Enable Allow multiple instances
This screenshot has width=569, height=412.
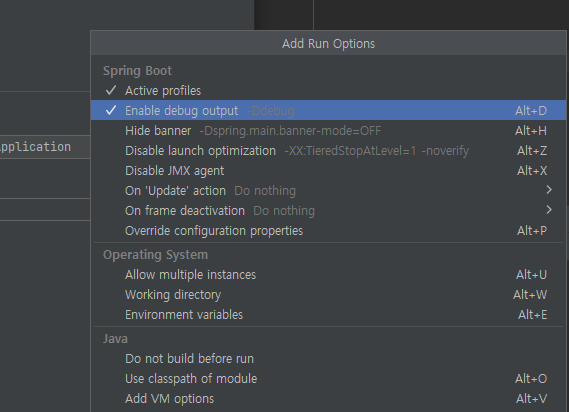pos(328,274)
